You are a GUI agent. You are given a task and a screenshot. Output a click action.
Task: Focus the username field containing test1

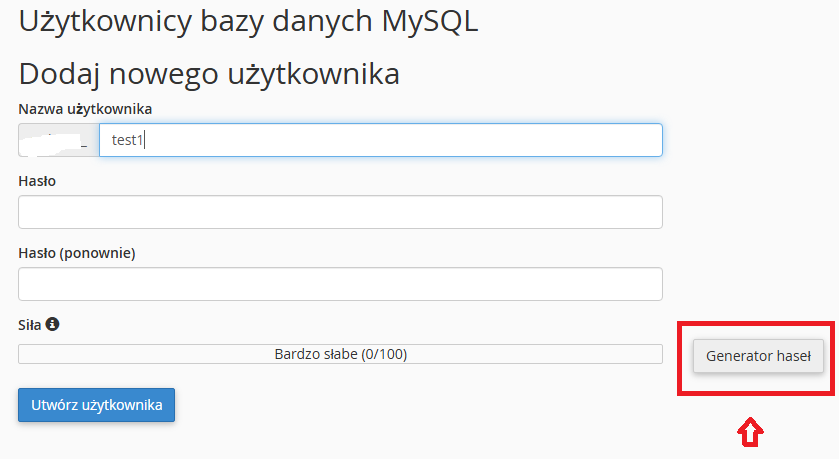[380, 140]
